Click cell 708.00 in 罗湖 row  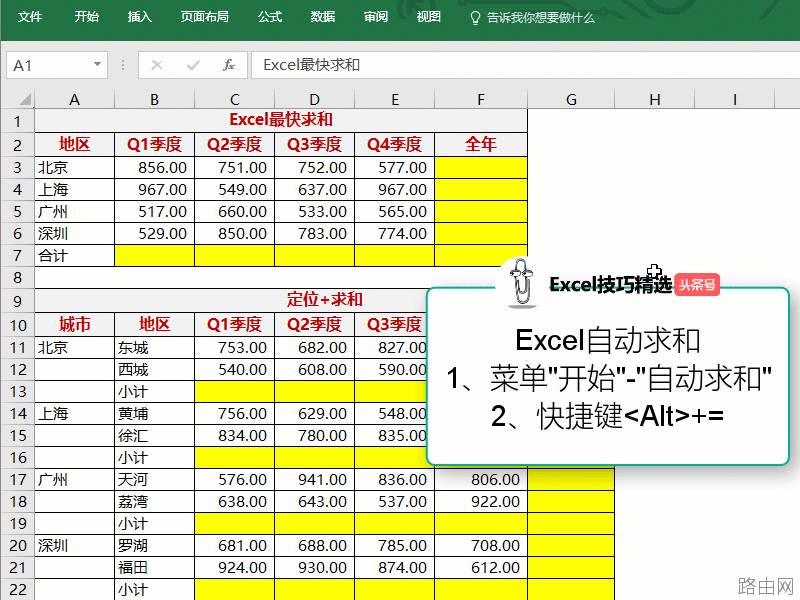(x=481, y=545)
